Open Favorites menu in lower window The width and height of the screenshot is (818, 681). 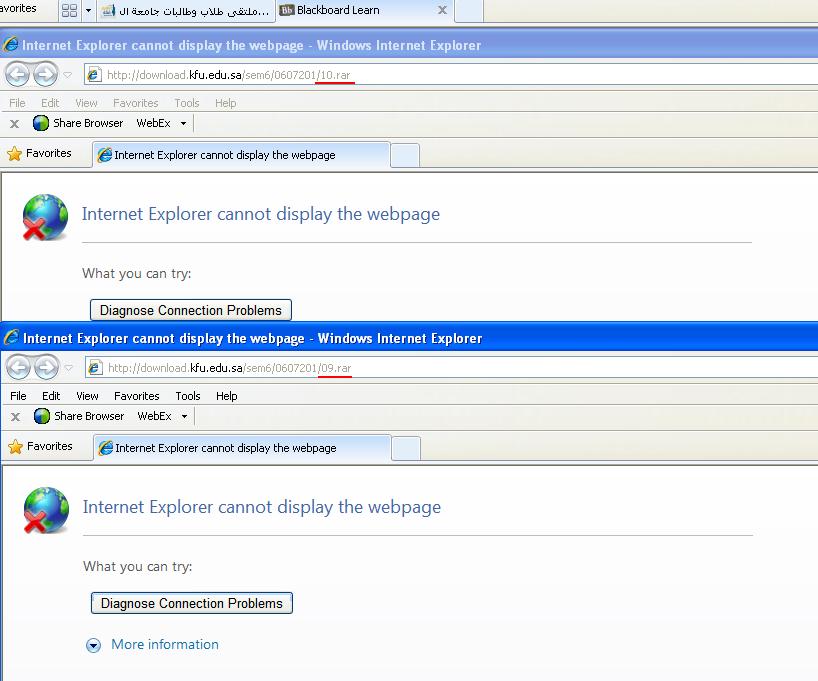(x=137, y=396)
